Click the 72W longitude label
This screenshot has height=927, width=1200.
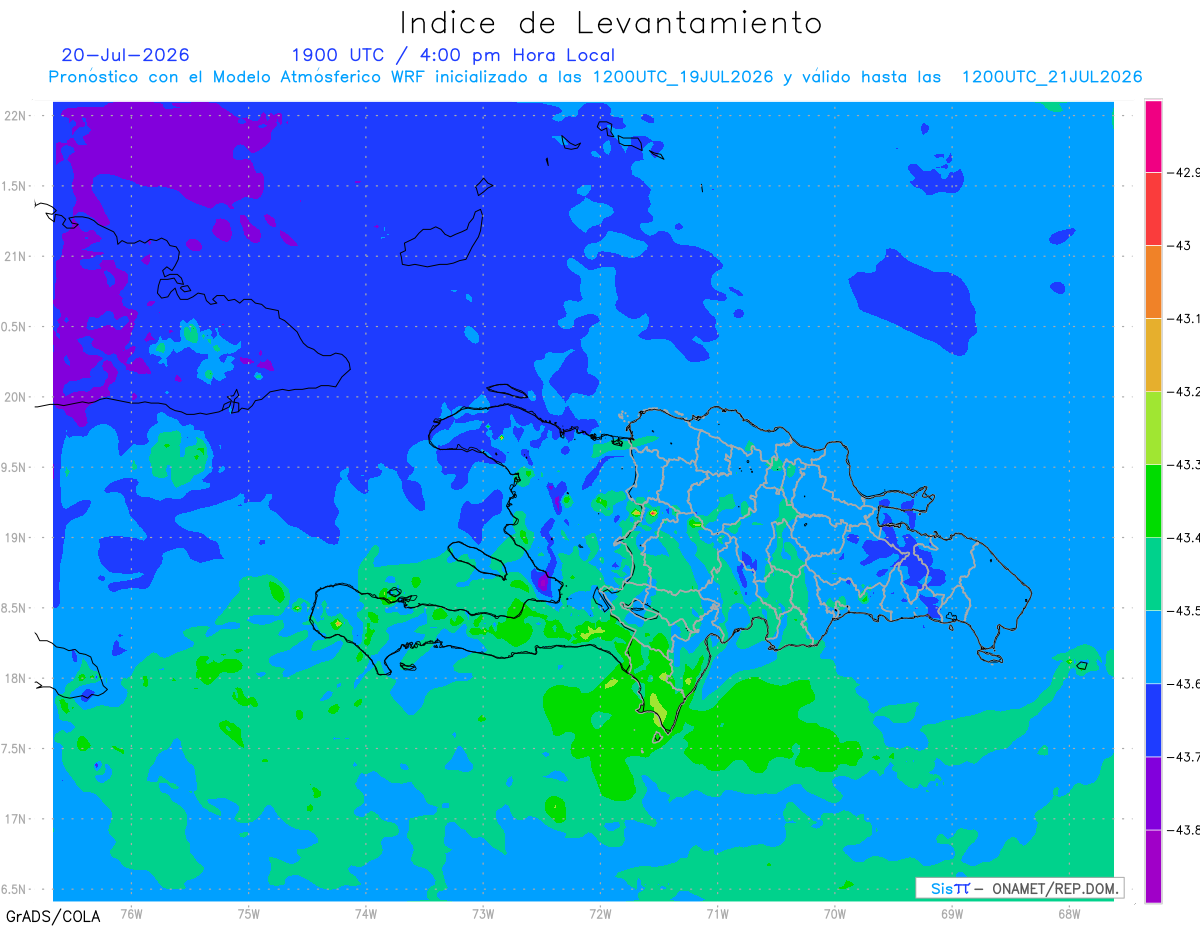(x=600, y=913)
